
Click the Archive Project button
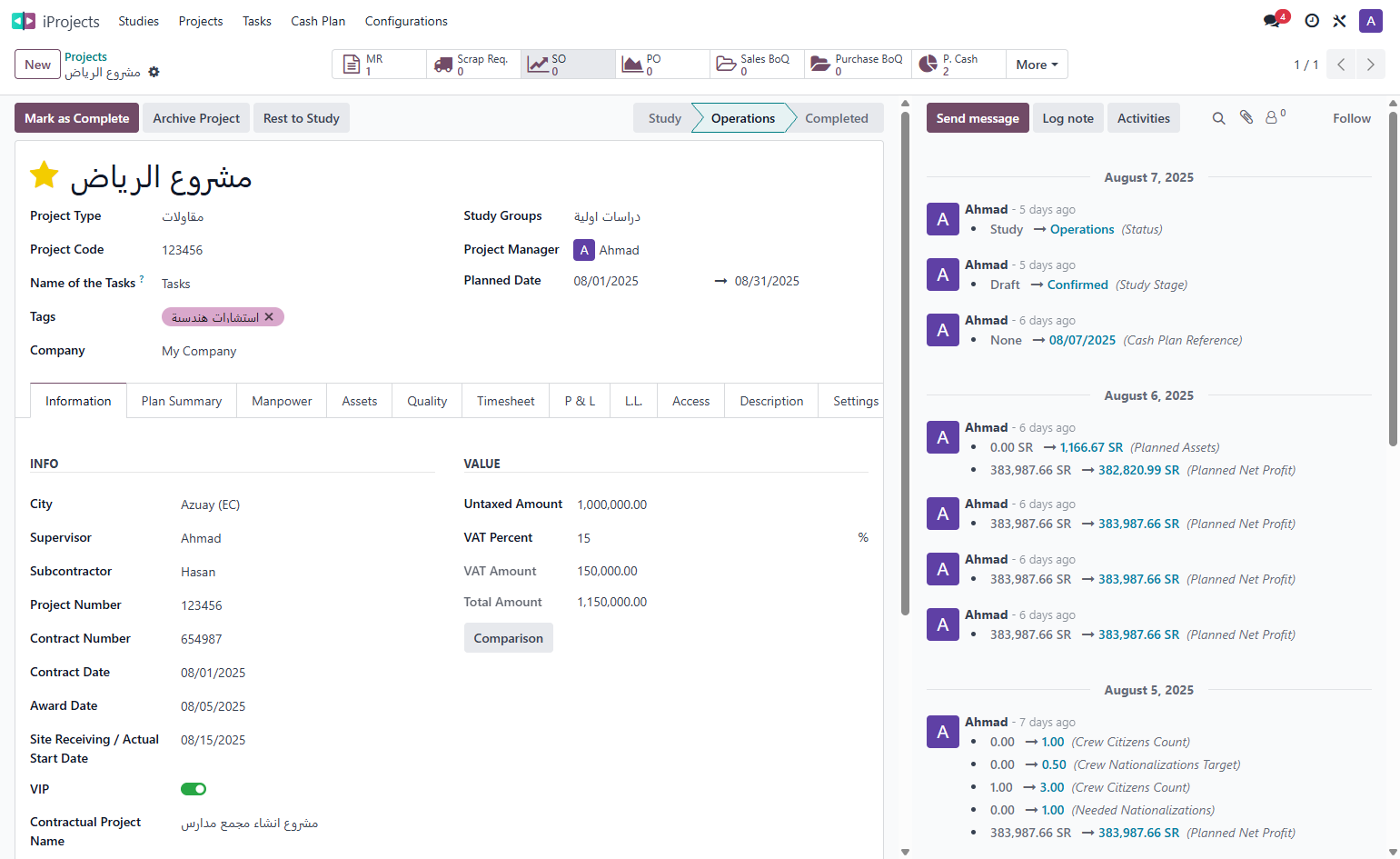(196, 118)
